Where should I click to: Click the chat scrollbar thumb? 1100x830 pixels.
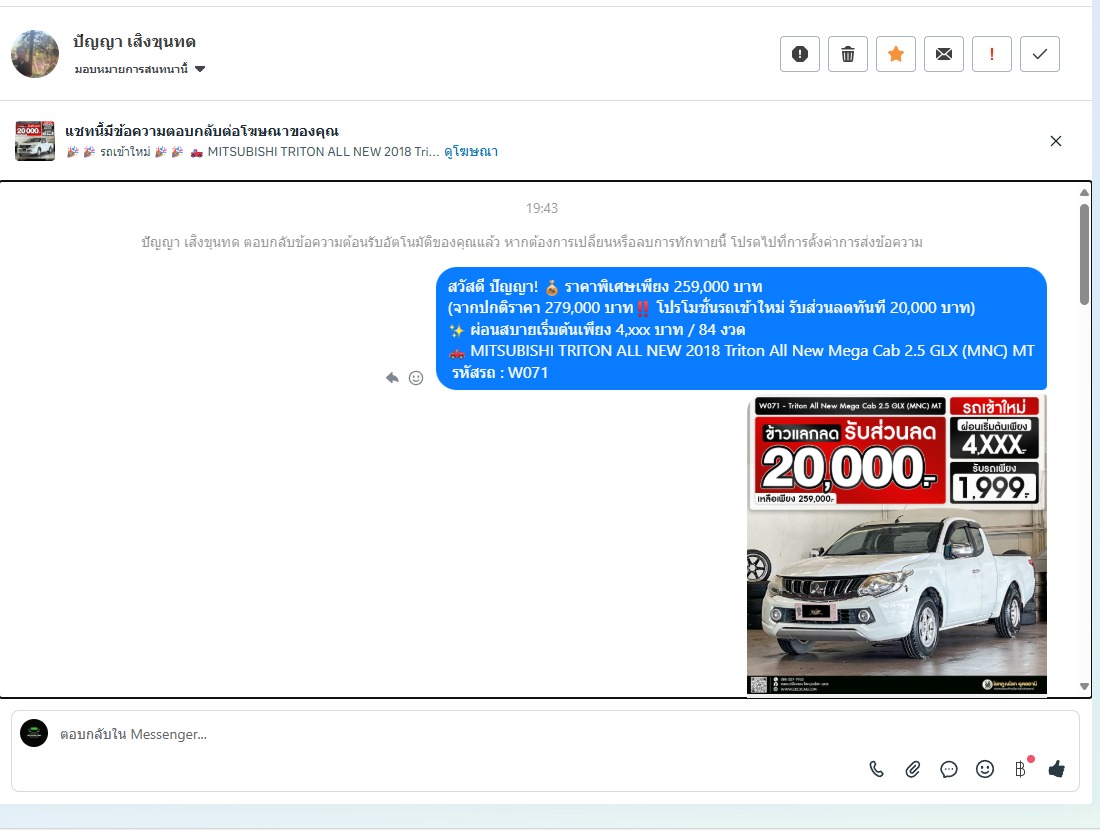tap(1084, 254)
